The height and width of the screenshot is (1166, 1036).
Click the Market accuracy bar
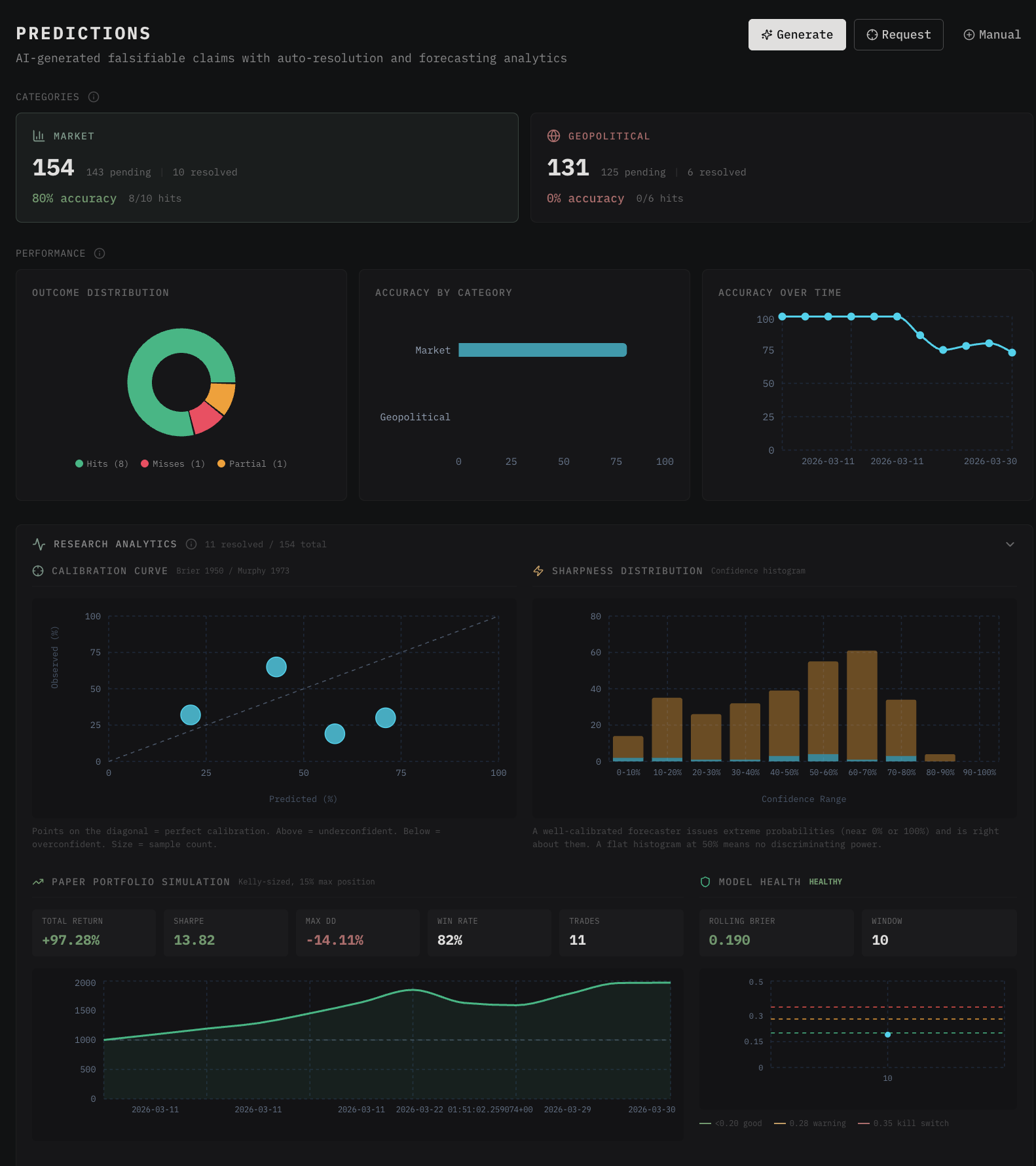pos(542,350)
